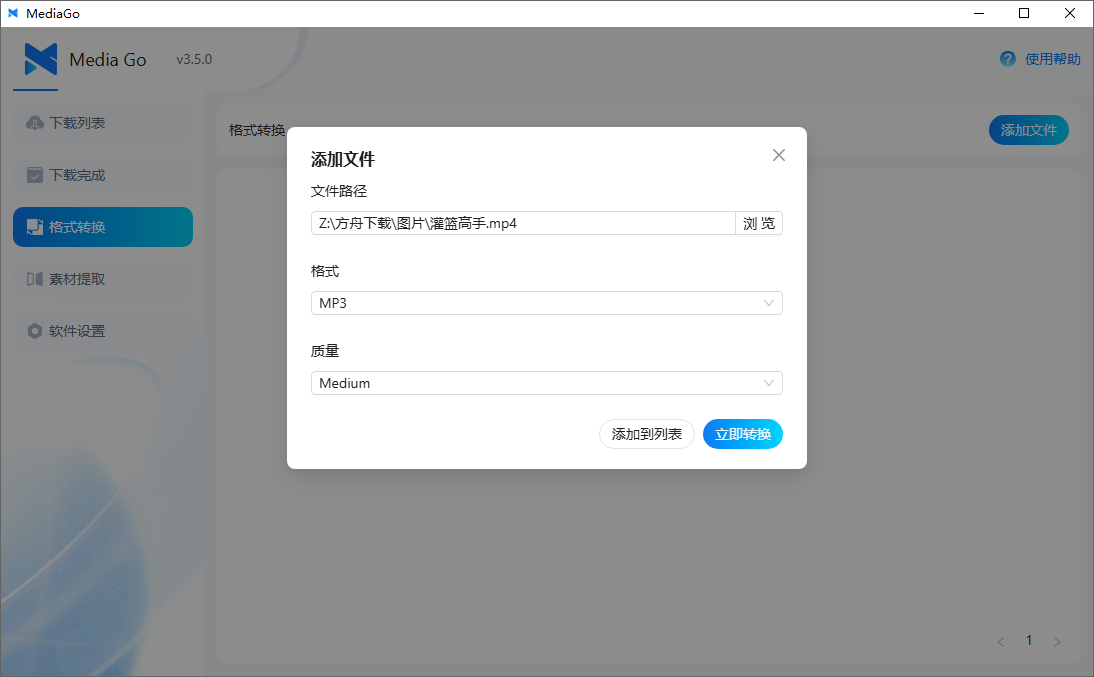Click the 素材提取 extract icon

tap(35, 279)
